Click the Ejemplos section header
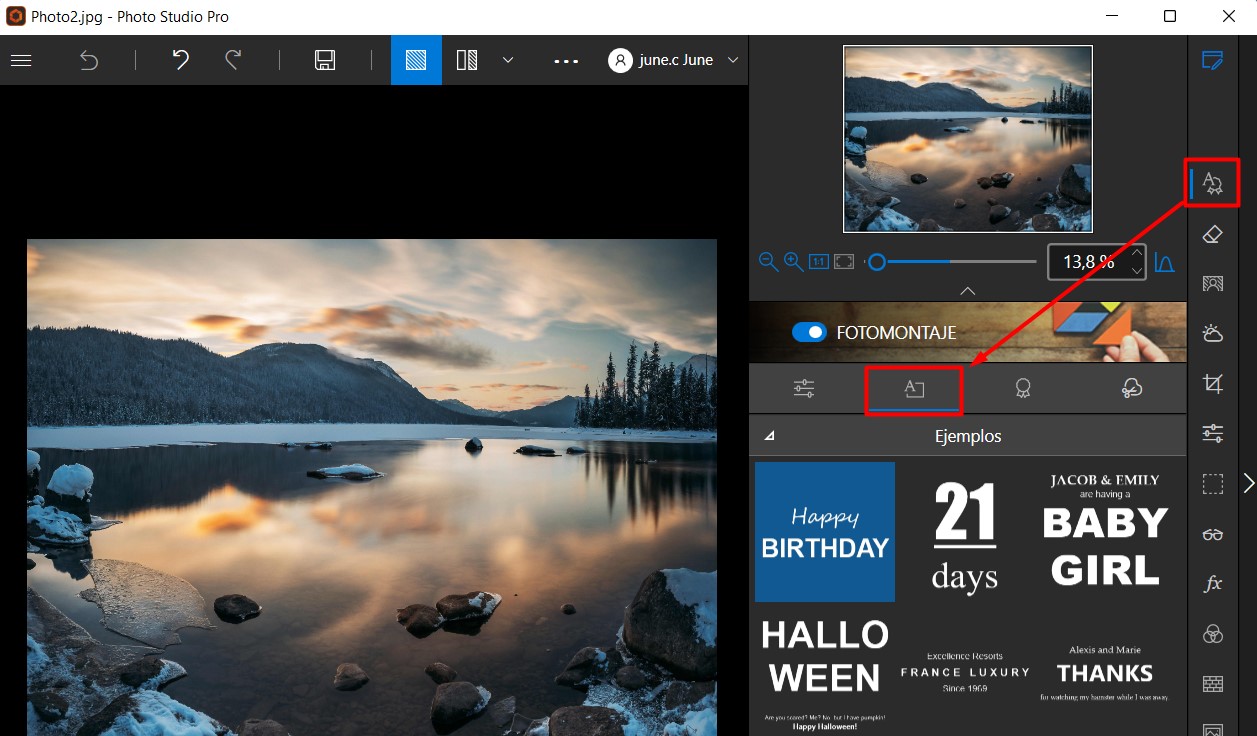 click(x=968, y=436)
